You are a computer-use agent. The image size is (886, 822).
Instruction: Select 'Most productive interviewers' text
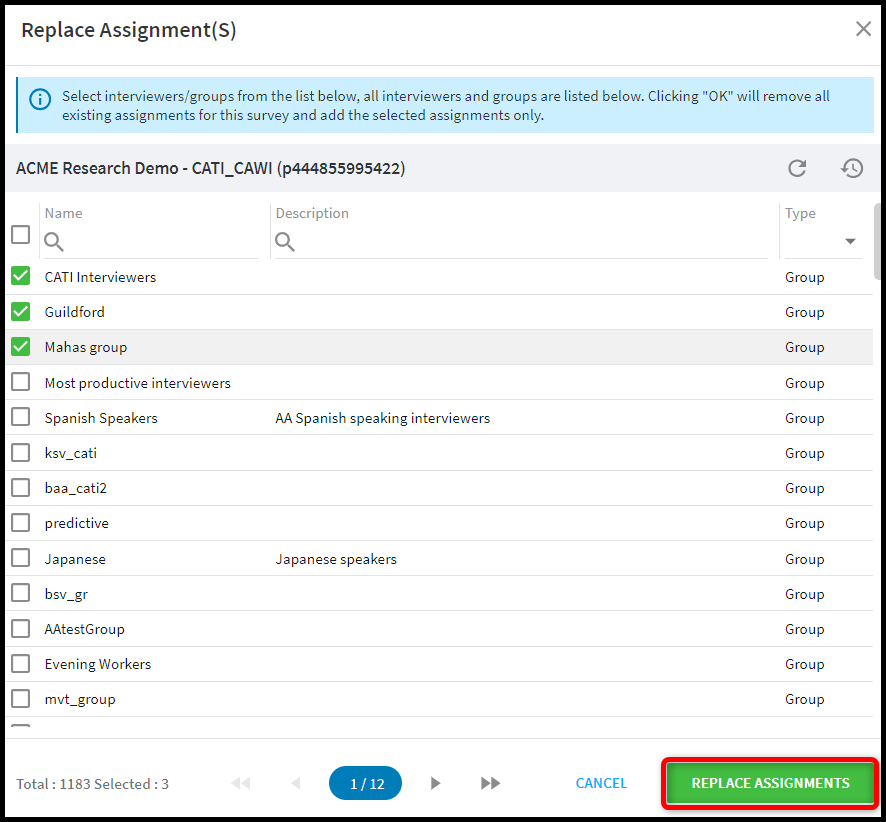point(138,383)
